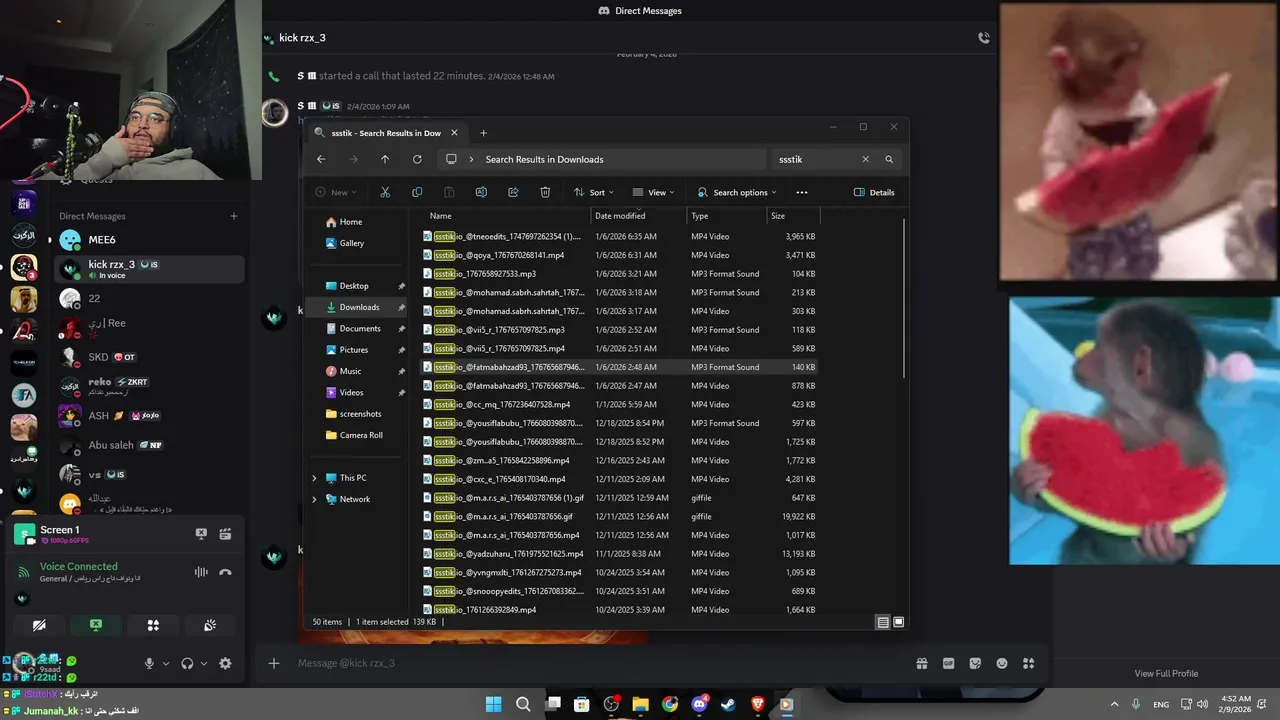Add an attachment with the plus button
1280x720 pixels.
pos(273,663)
